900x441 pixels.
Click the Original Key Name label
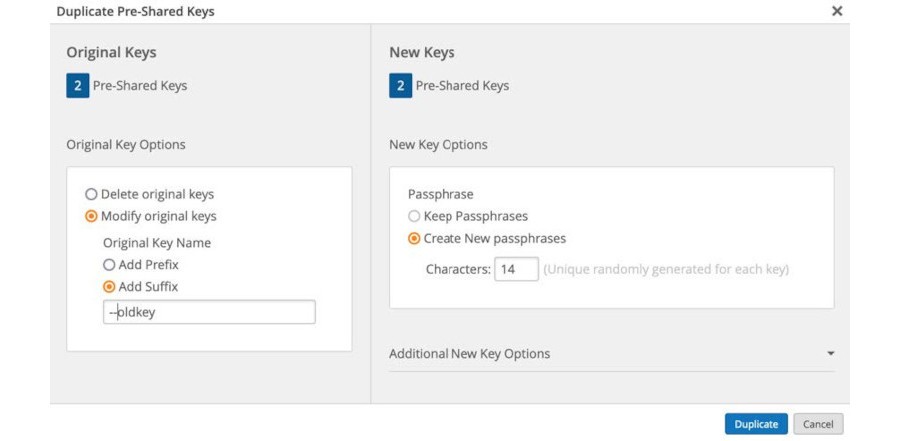pos(157,243)
